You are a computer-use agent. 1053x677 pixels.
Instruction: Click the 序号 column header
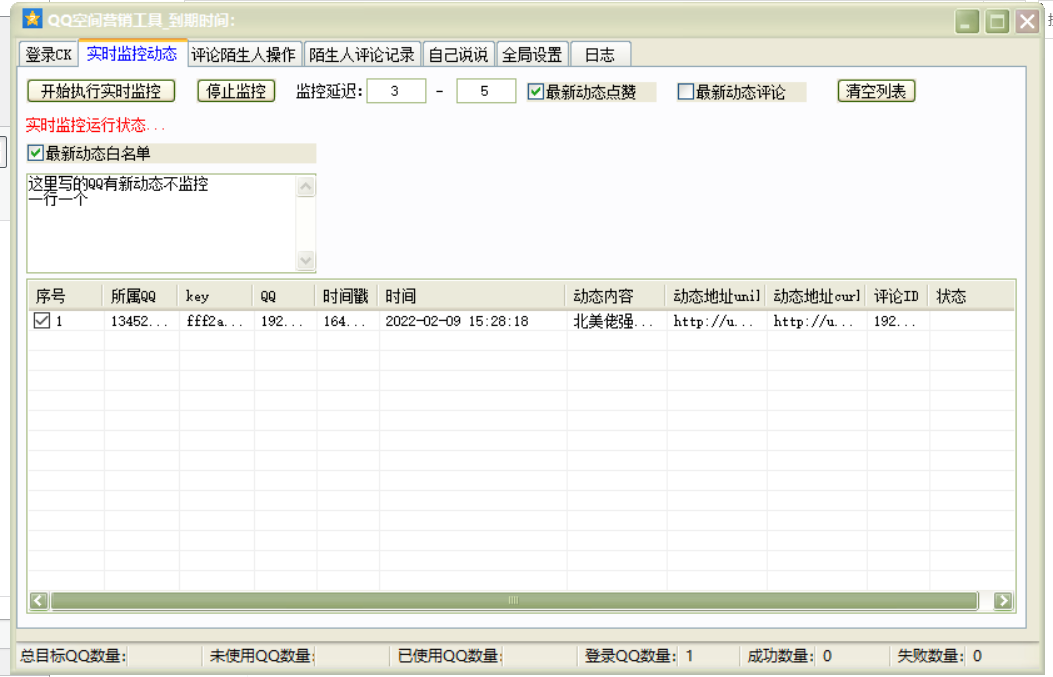pyautogui.click(x=65, y=296)
